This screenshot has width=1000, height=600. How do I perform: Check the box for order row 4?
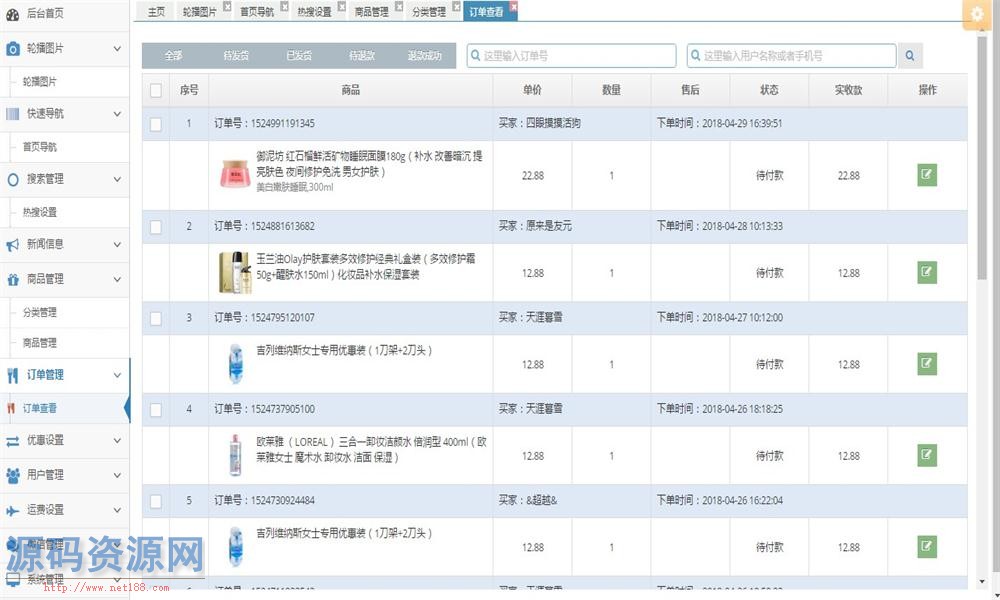tap(156, 410)
